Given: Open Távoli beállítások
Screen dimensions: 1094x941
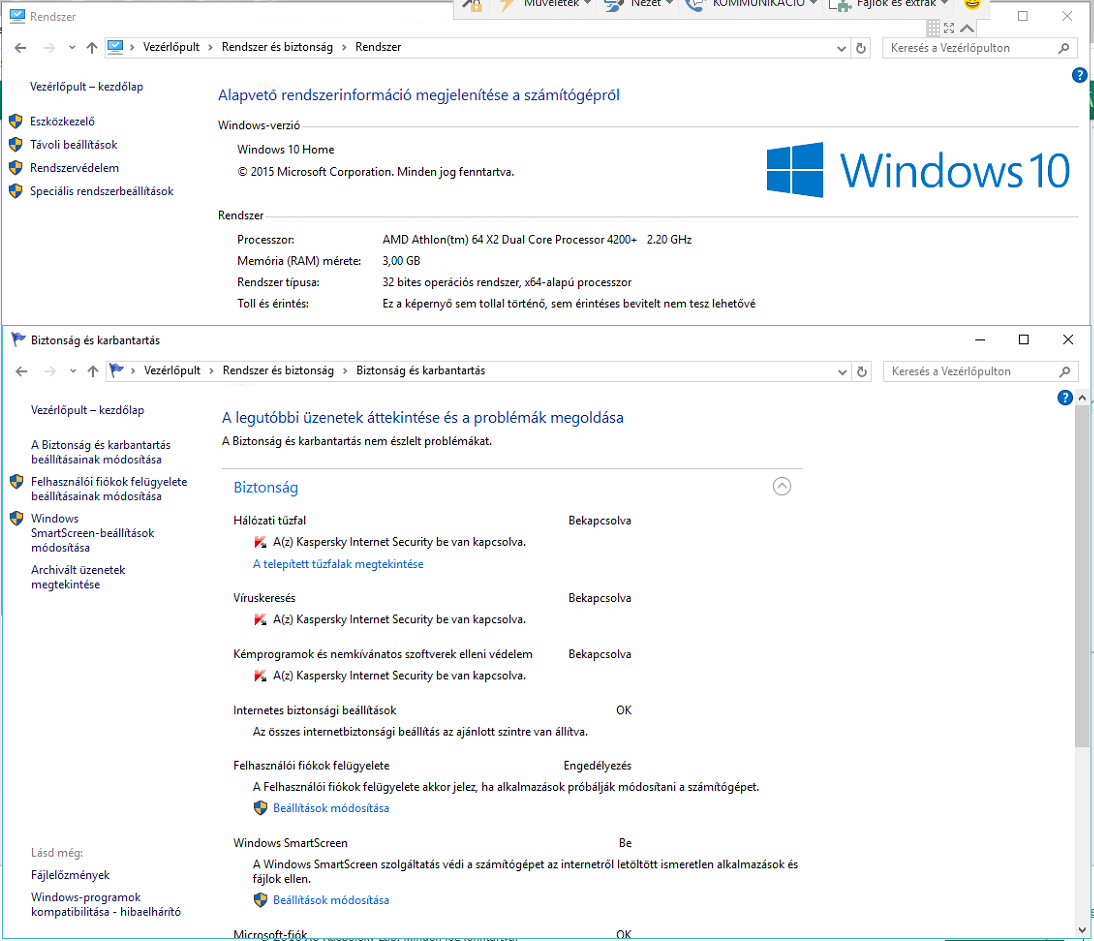Looking at the screenshot, I should (73, 144).
